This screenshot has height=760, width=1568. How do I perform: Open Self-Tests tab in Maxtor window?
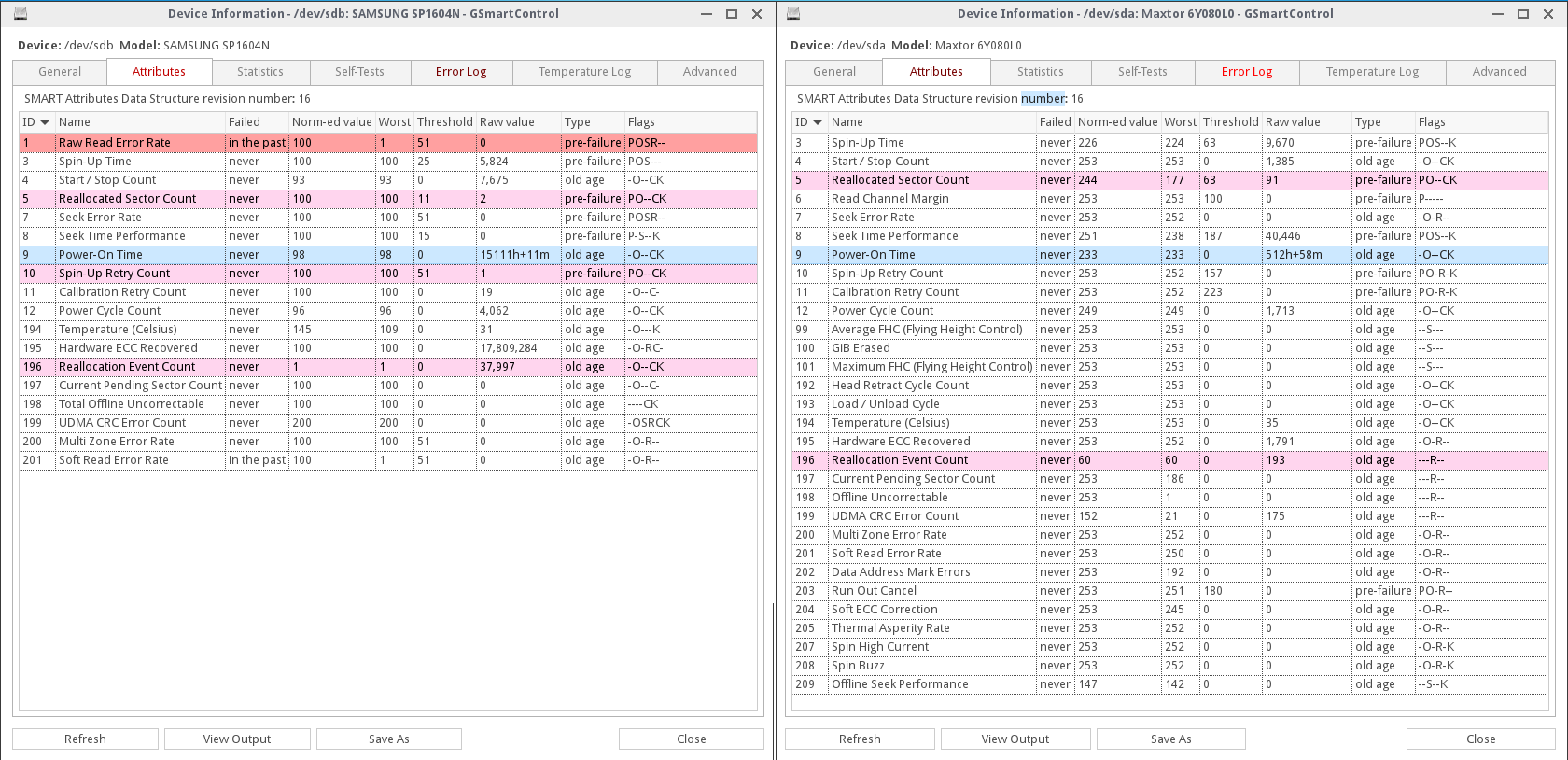click(1141, 72)
